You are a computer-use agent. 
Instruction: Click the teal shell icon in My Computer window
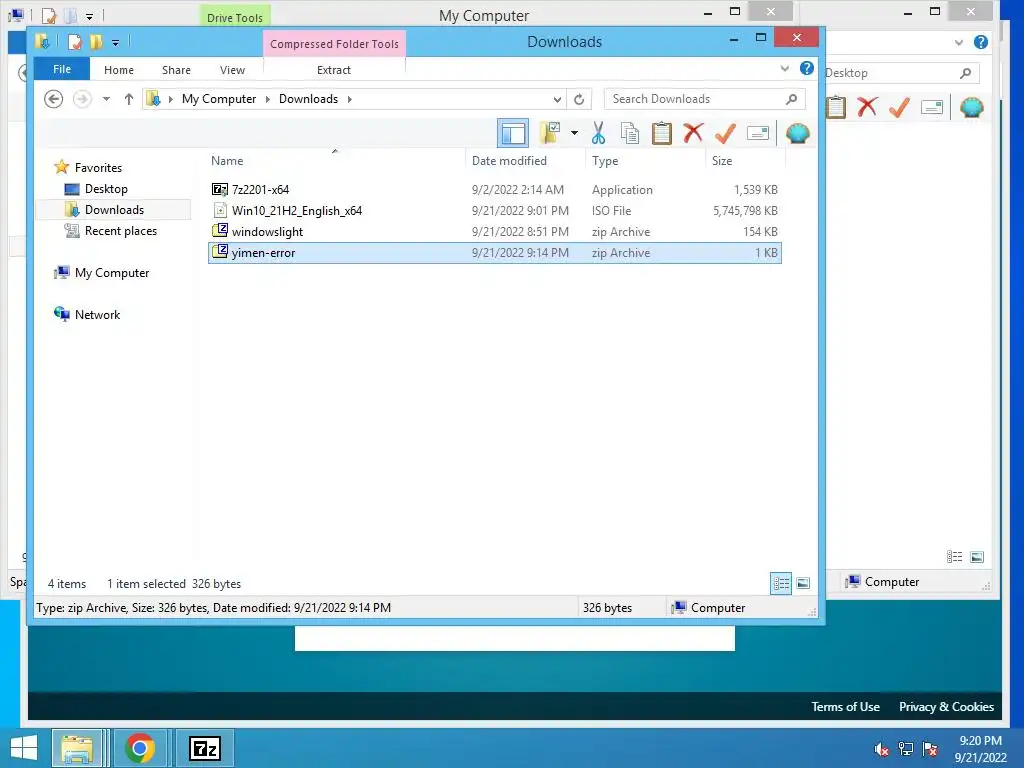tap(972, 107)
